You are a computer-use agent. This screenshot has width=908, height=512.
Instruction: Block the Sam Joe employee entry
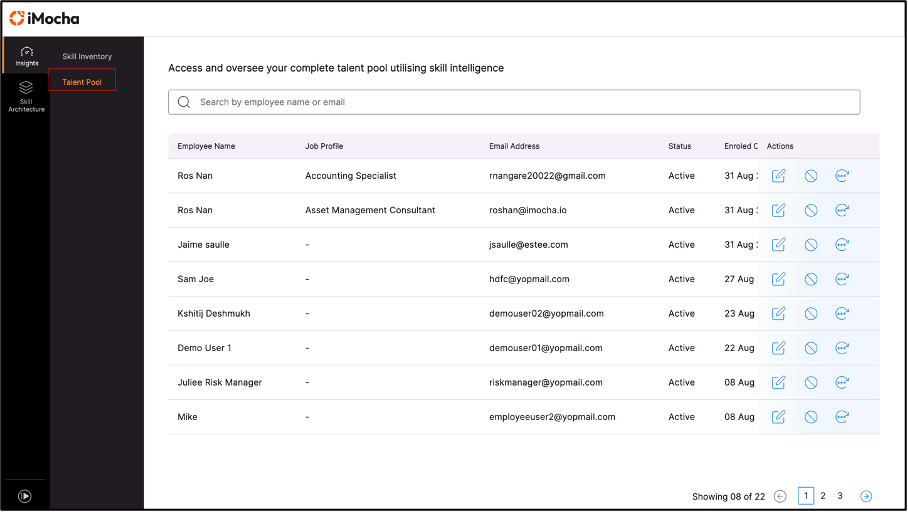click(811, 279)
